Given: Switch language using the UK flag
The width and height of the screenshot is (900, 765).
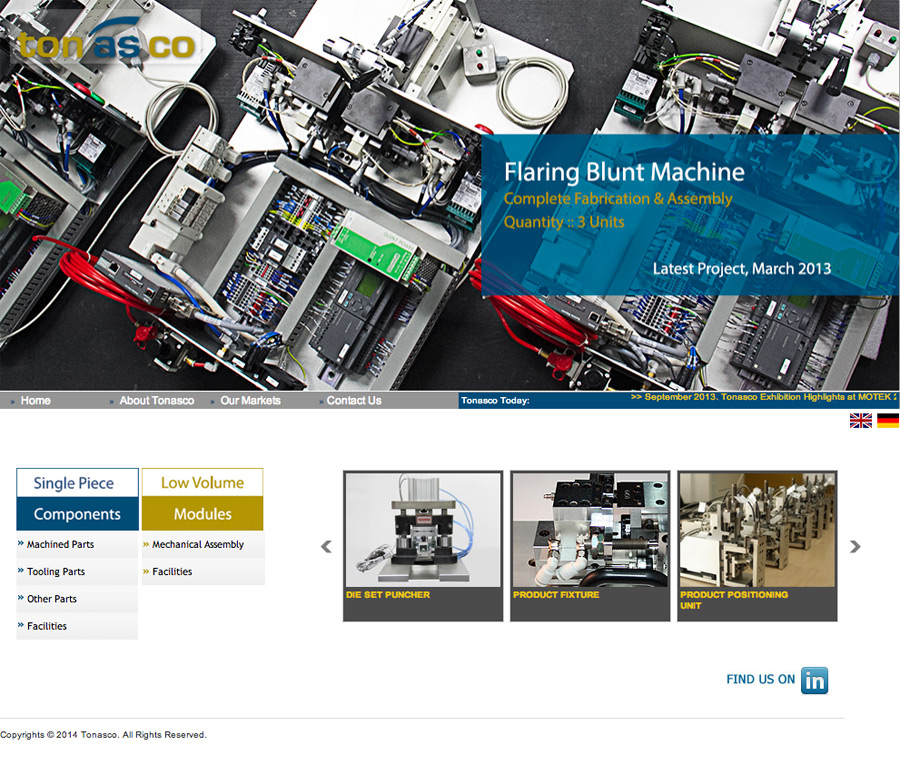Looking at the screenshot, I should pos(860,420).
